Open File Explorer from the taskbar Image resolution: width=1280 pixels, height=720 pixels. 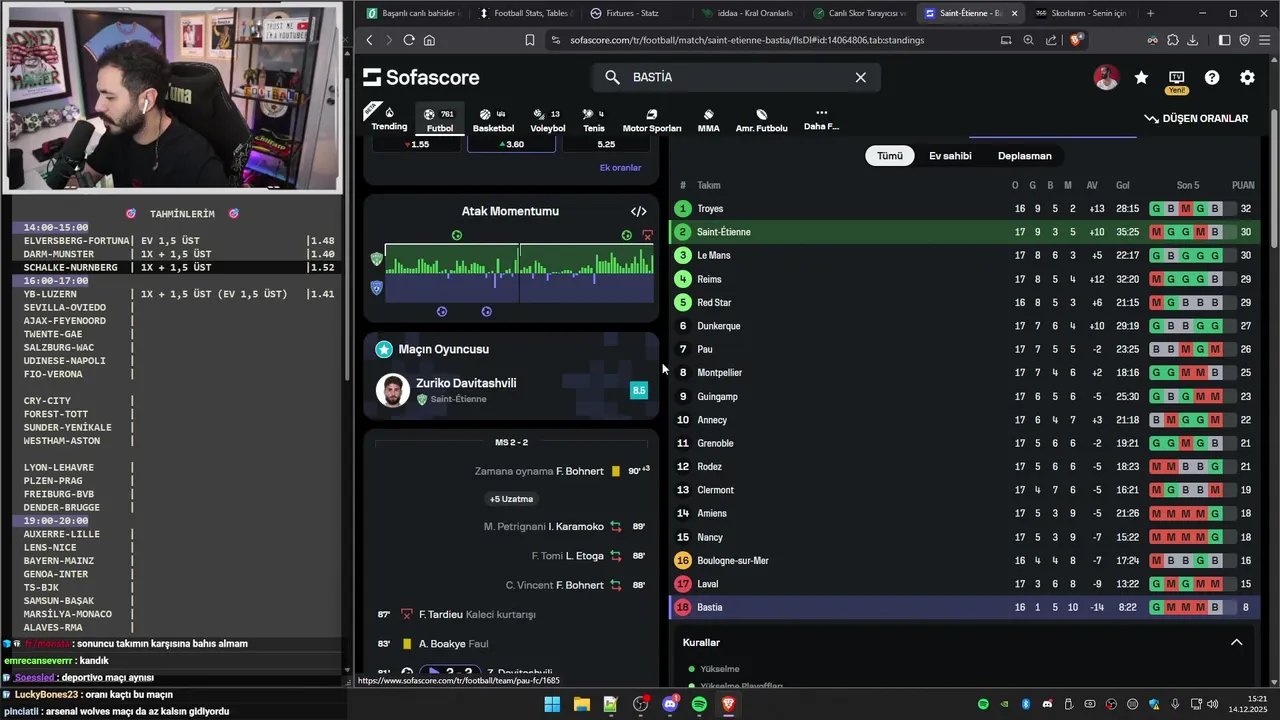tap(581, 704)
